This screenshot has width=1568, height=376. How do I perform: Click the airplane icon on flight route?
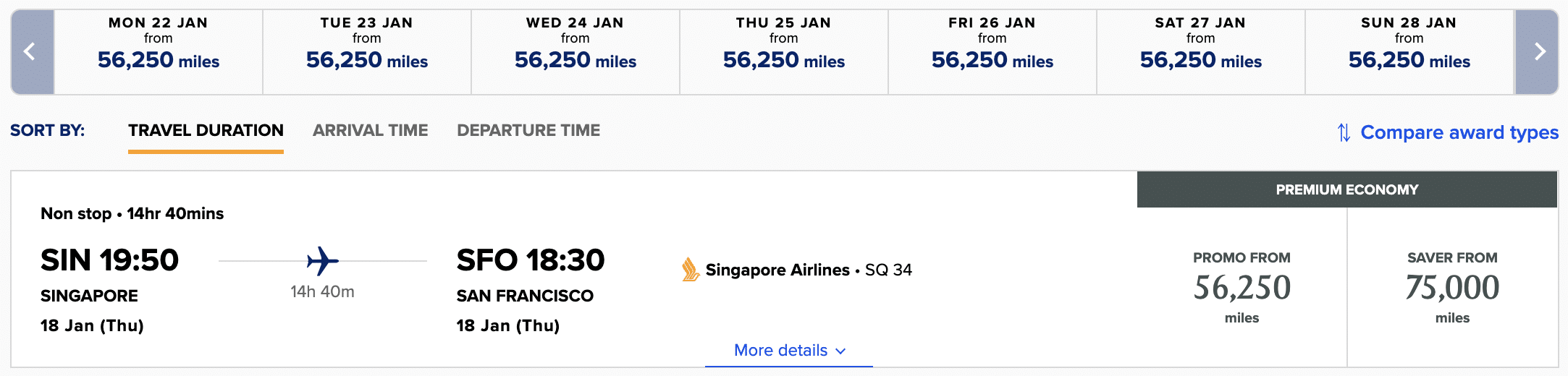point(323,261)
